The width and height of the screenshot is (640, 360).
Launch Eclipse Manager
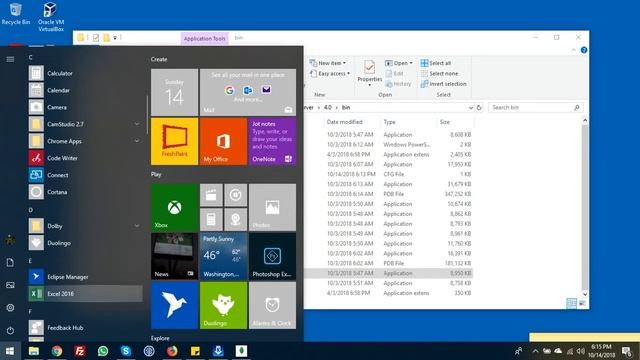[85, 277]
